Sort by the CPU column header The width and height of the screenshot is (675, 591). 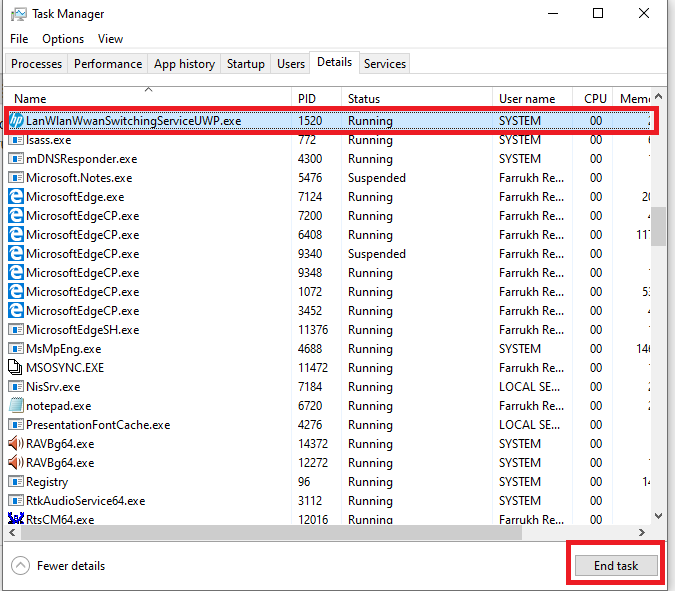click(592, 98)
